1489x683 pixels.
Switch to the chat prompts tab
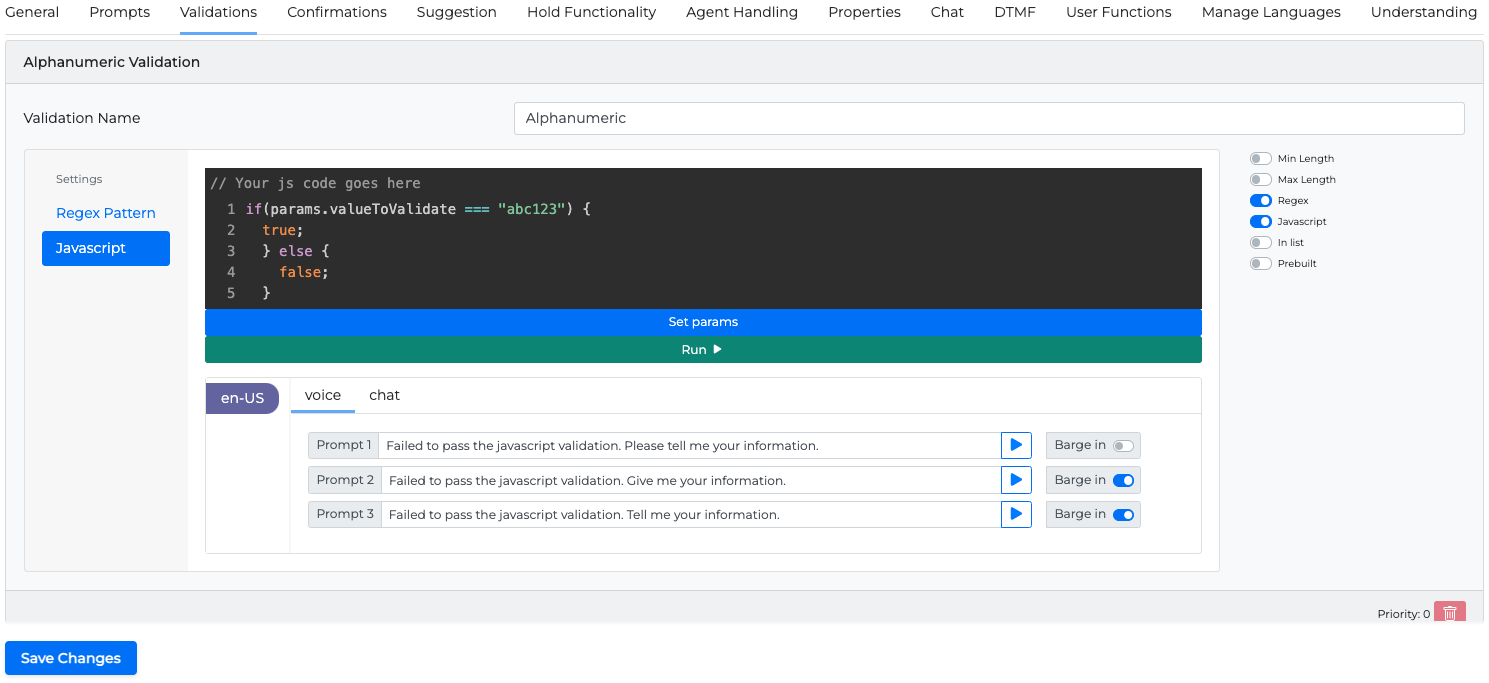384,395
